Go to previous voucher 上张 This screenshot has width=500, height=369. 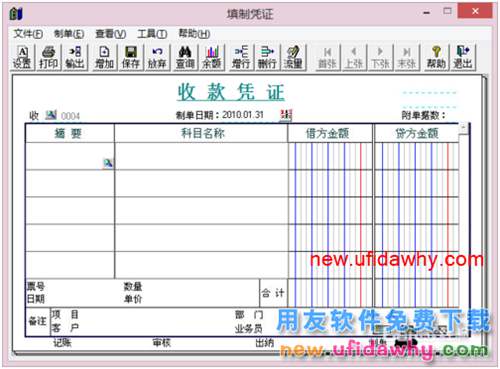(x=354, y=57)
